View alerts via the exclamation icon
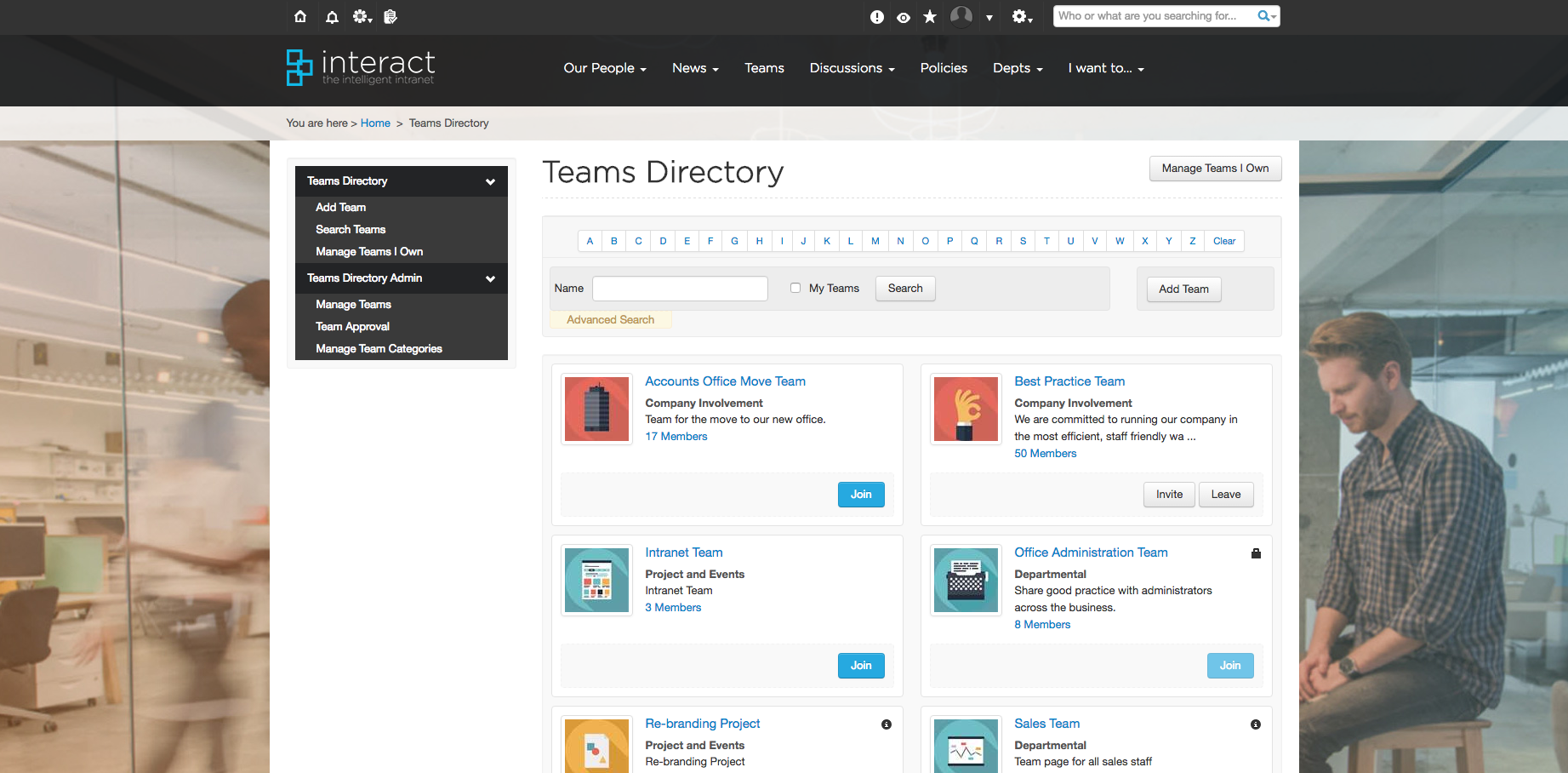Screen dimensions: 1568x773 pos(877,17)
